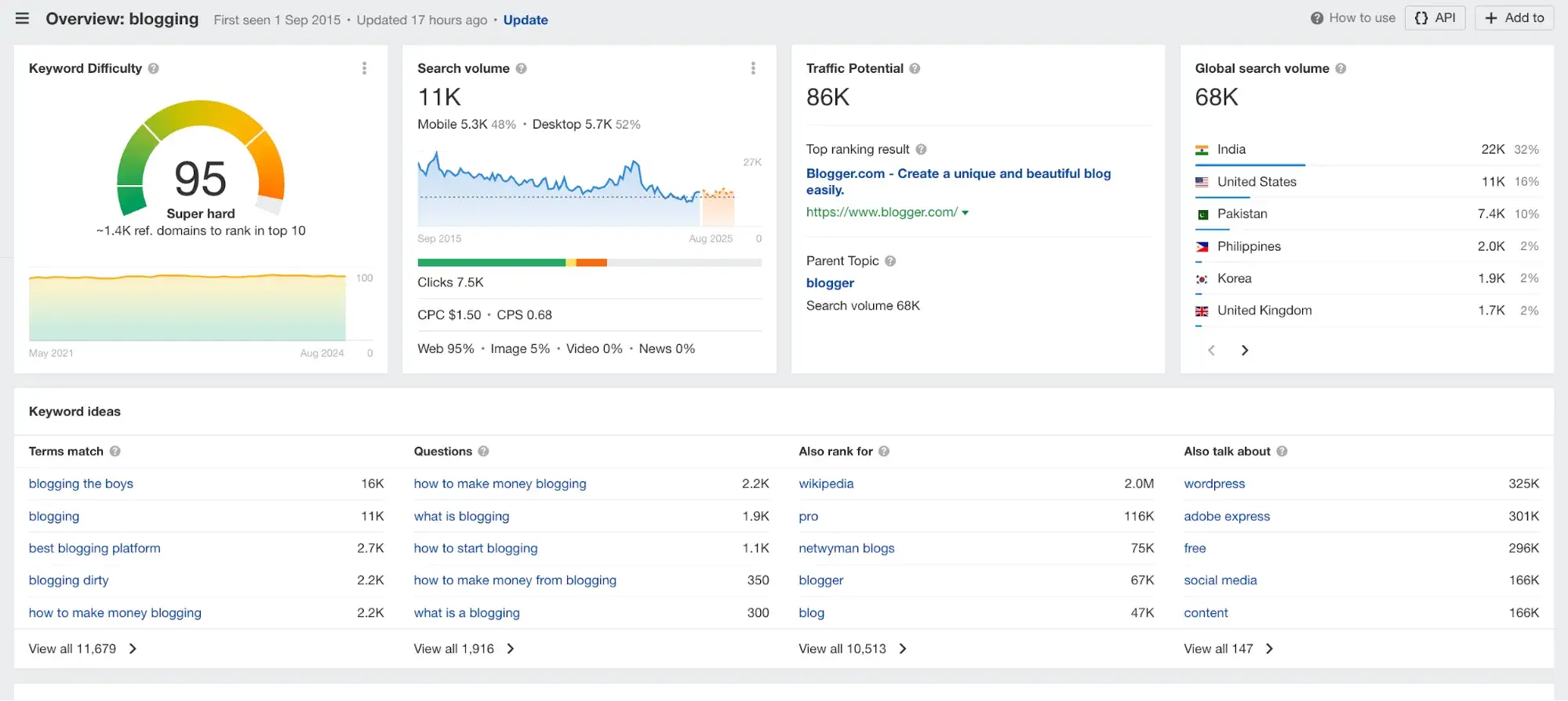Screen dimensions: 1568x701
Task: Select the CPC $1.50 value
Action: [x=449, y=314]
